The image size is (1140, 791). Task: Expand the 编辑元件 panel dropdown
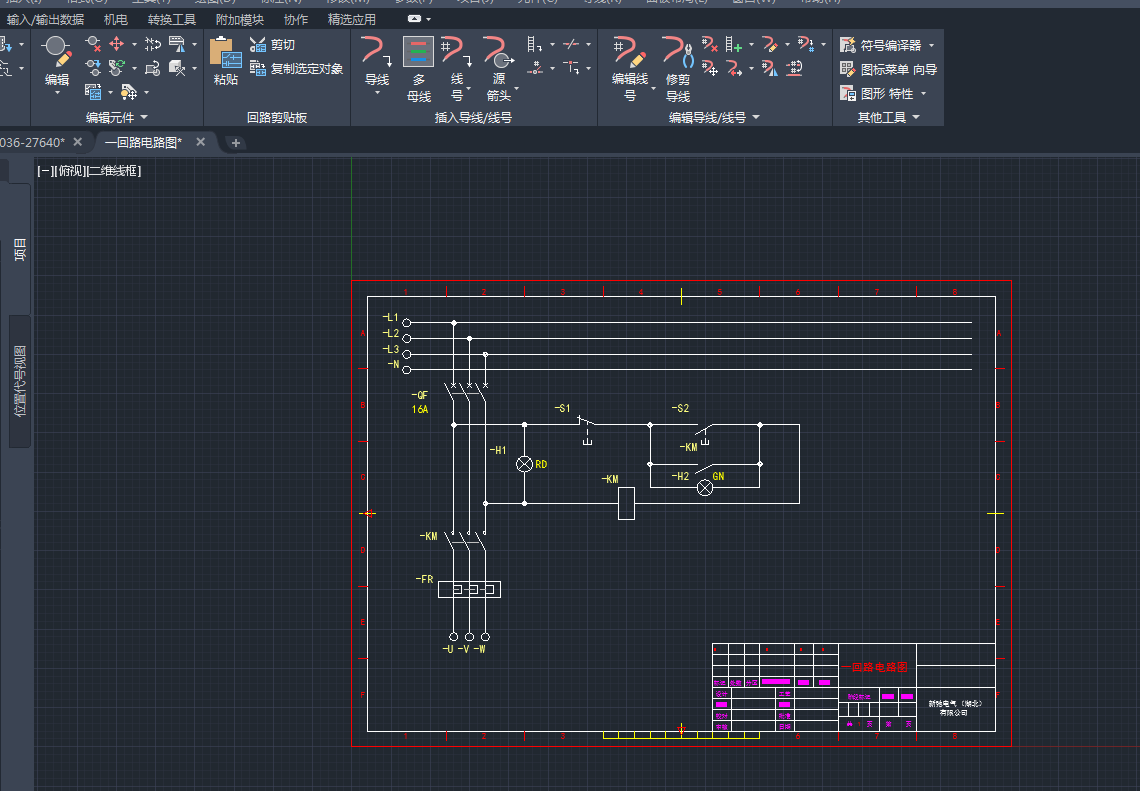point(143,118)
